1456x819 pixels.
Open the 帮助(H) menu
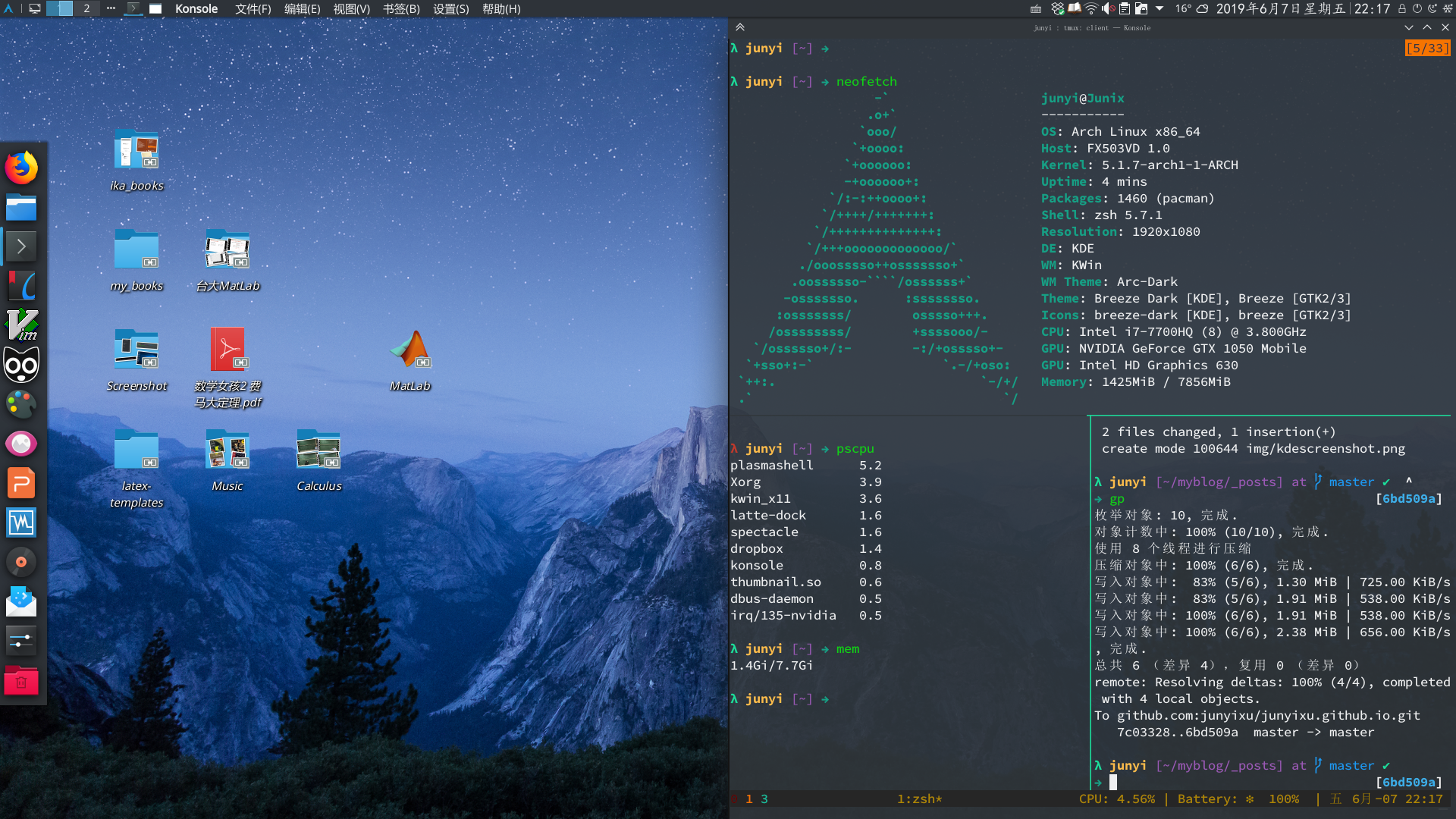point(501,9)
